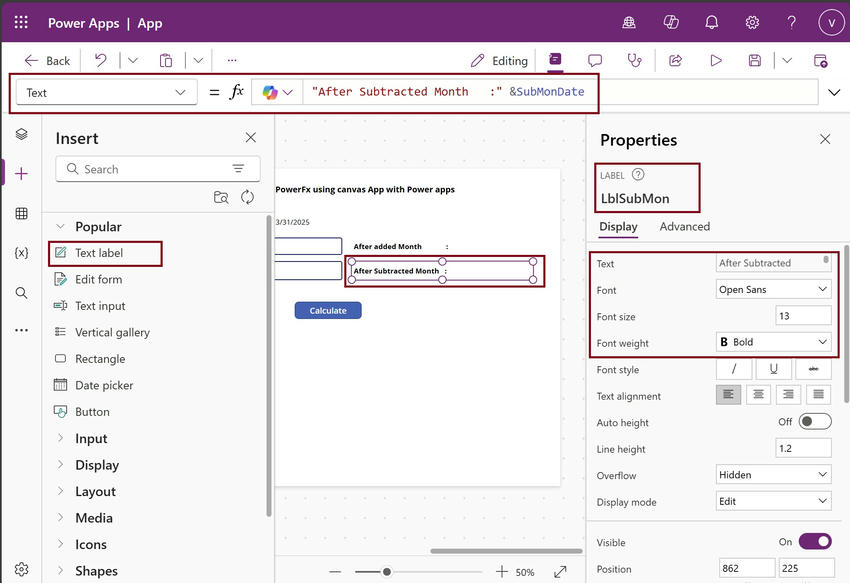Open the toolbar more options ellipsis
The image size is (850, 583).
pyautogui.click(x=232, y=60)
